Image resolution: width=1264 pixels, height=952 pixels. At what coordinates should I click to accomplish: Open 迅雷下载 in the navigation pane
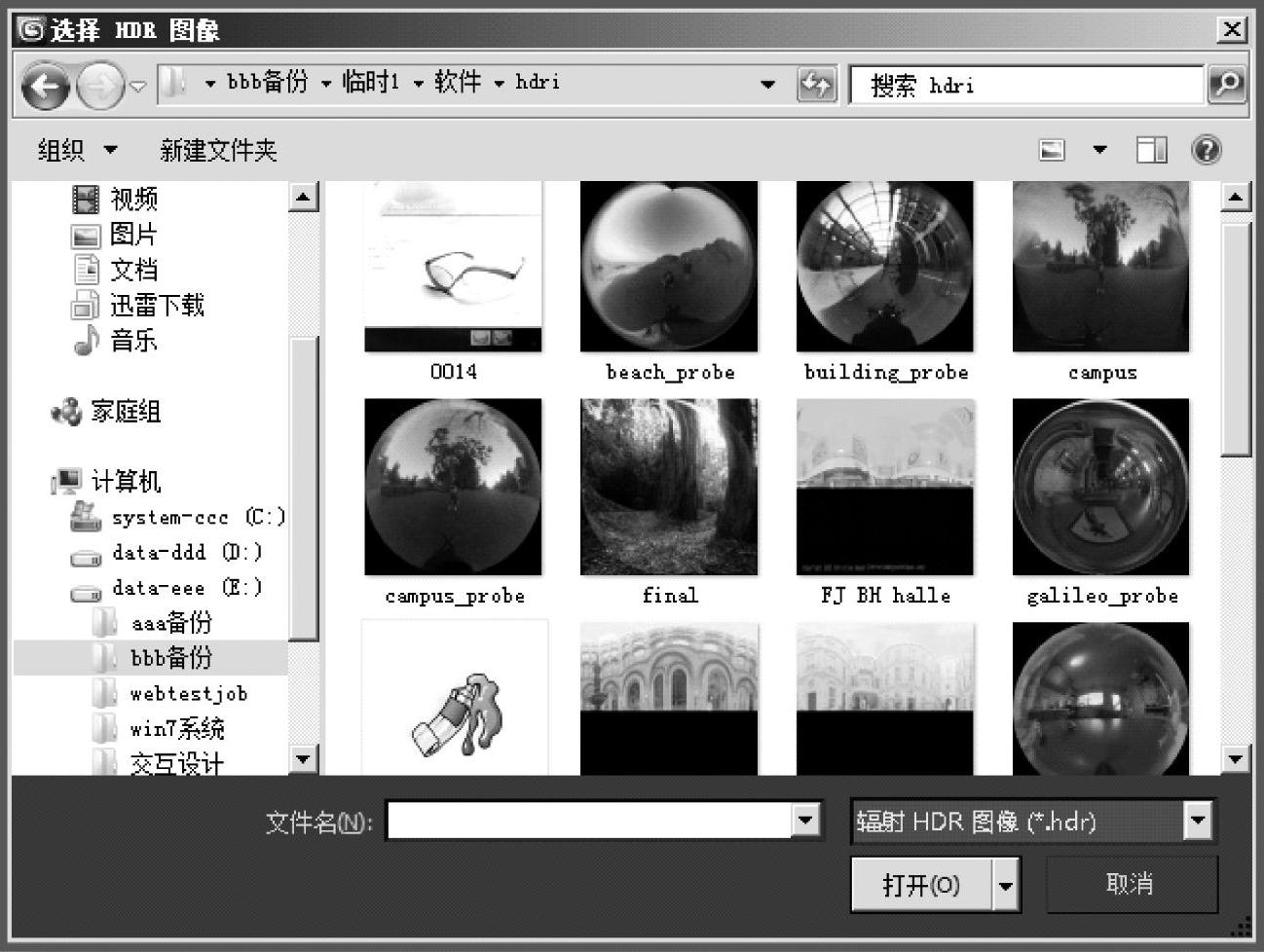tap(138, 306)
